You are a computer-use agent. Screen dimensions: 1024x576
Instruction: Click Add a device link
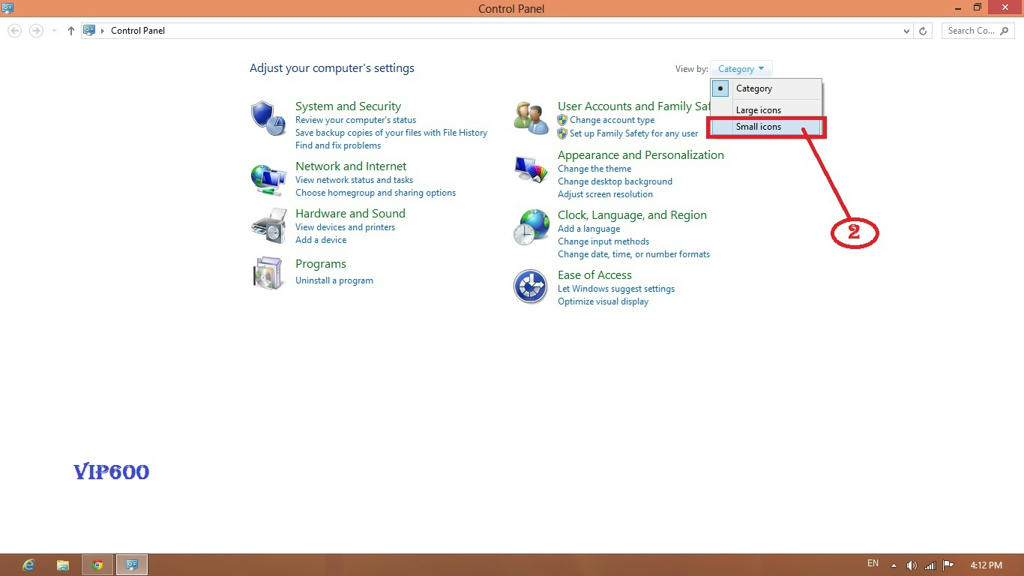pos(321,240)
